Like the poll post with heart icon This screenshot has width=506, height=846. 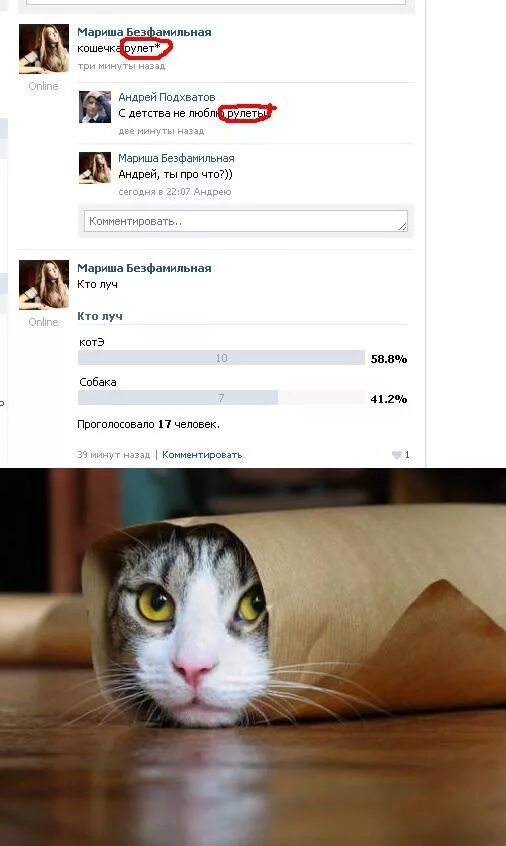[401, 455]
